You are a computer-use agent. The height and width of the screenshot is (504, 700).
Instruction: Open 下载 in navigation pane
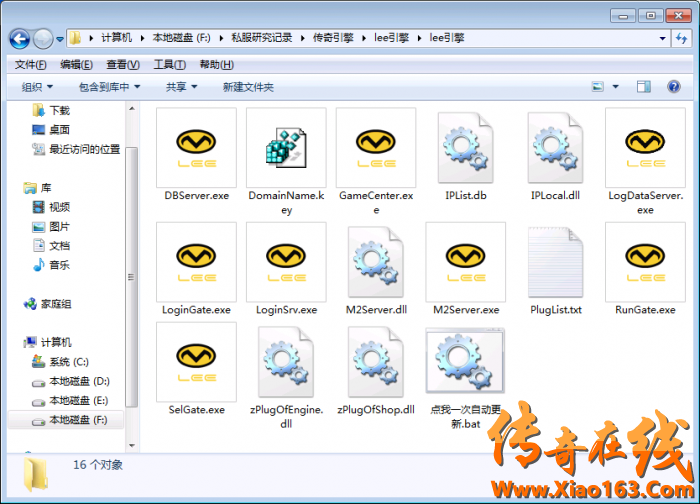51,110
